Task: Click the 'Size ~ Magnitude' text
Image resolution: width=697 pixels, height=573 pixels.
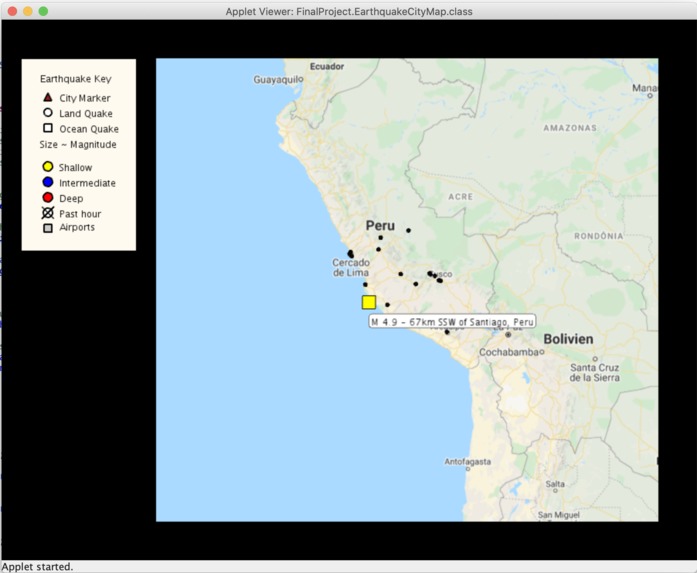Action: pyautogui.click(x=78, y=144)
